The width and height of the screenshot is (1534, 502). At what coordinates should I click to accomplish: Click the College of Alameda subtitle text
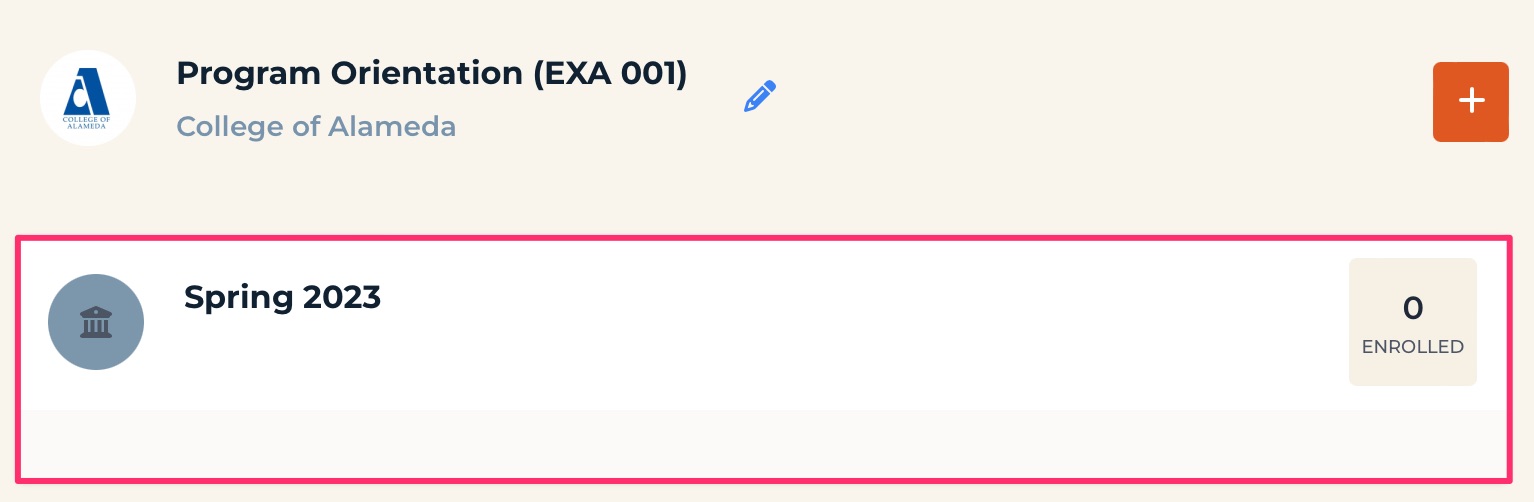click(x=316, y=127)
